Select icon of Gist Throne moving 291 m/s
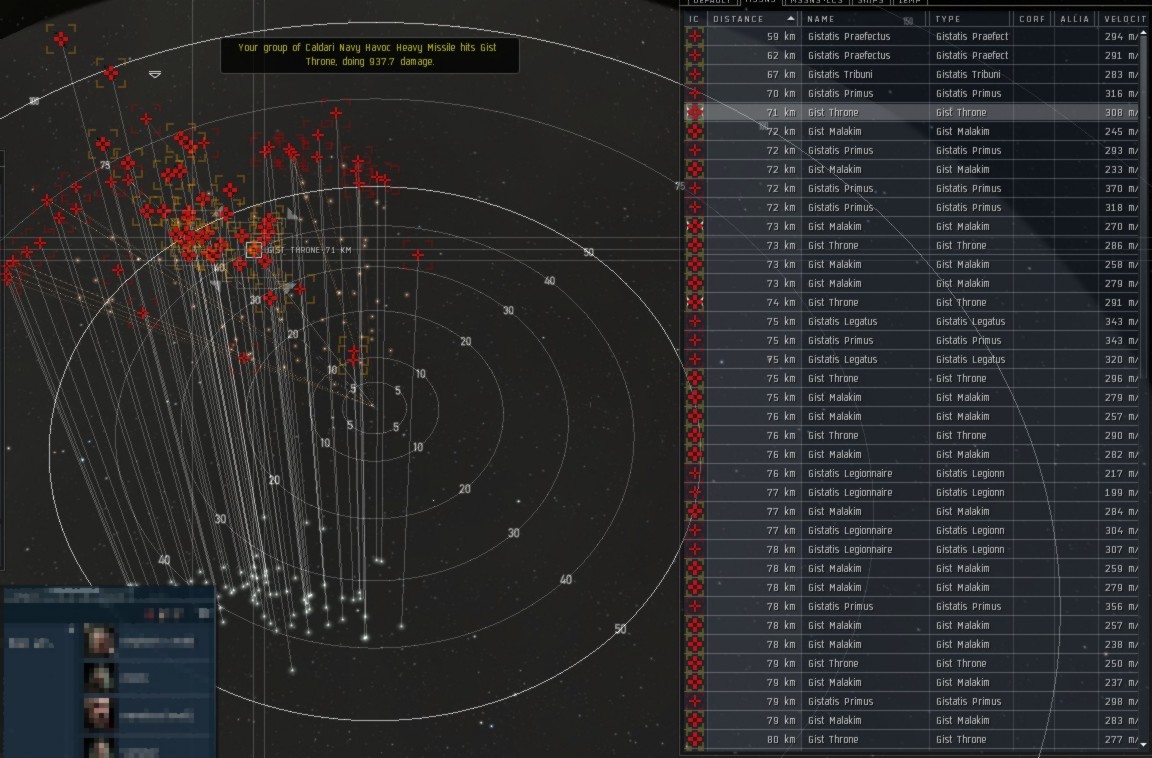This screenshot has width=1152, height=758. (x=694, y=302)
